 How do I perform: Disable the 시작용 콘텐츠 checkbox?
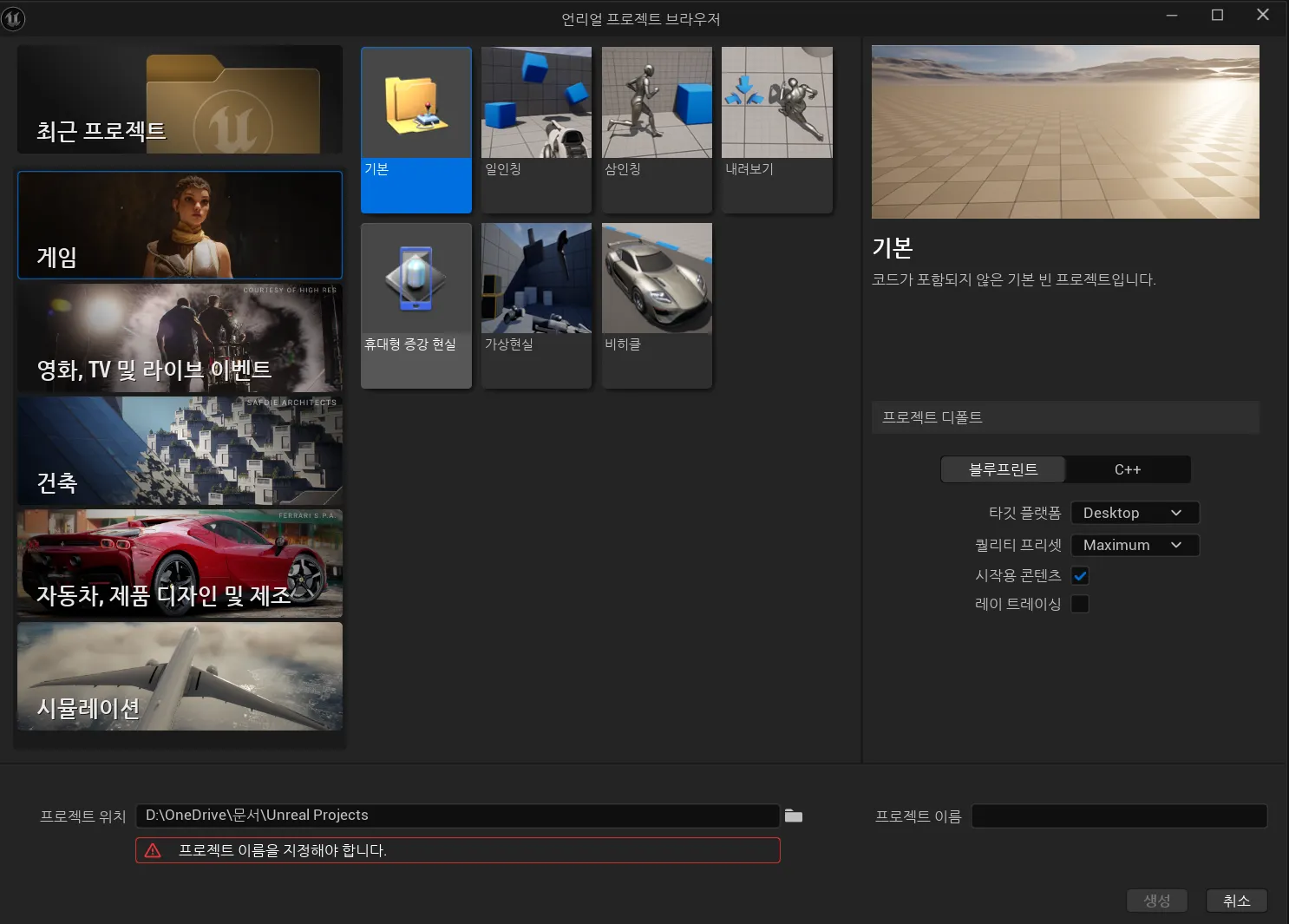point(1080,575)
